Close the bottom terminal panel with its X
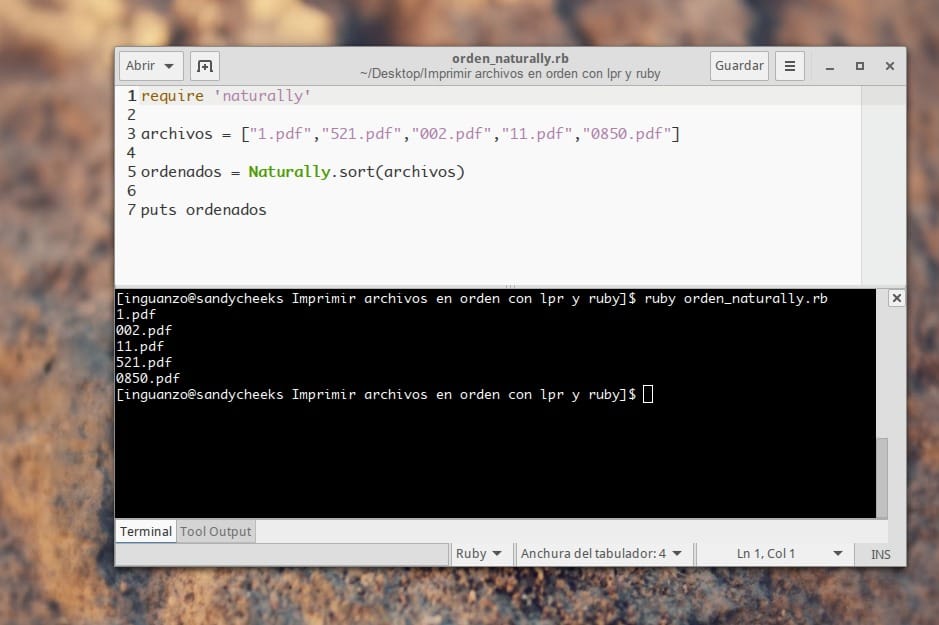This screenshot has width=939, height=625. point(896,298)
